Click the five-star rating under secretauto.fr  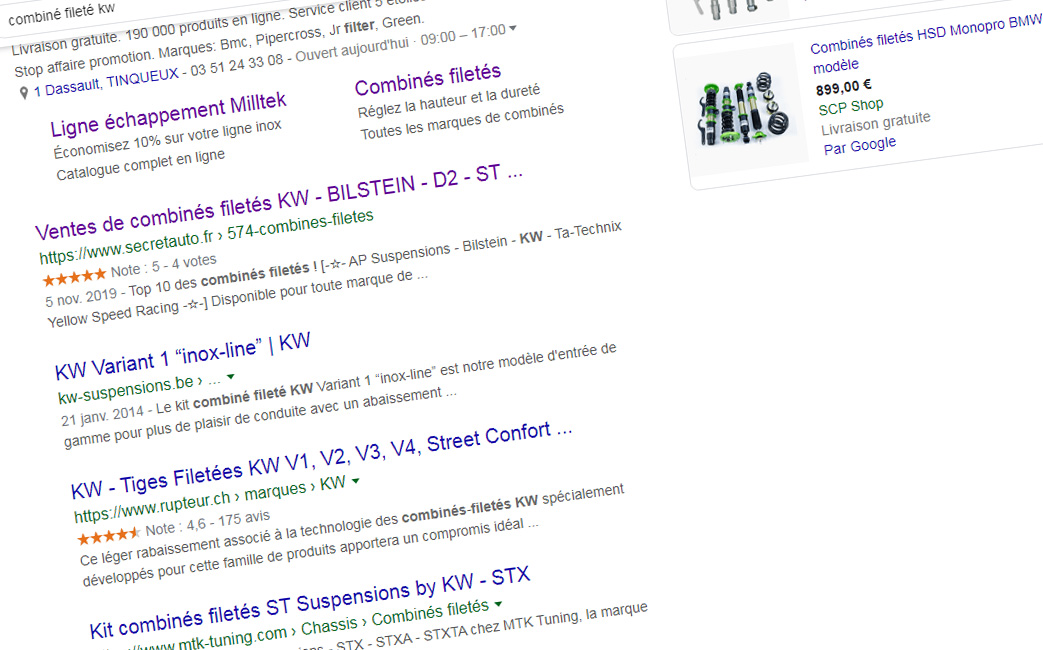(74, 277)
